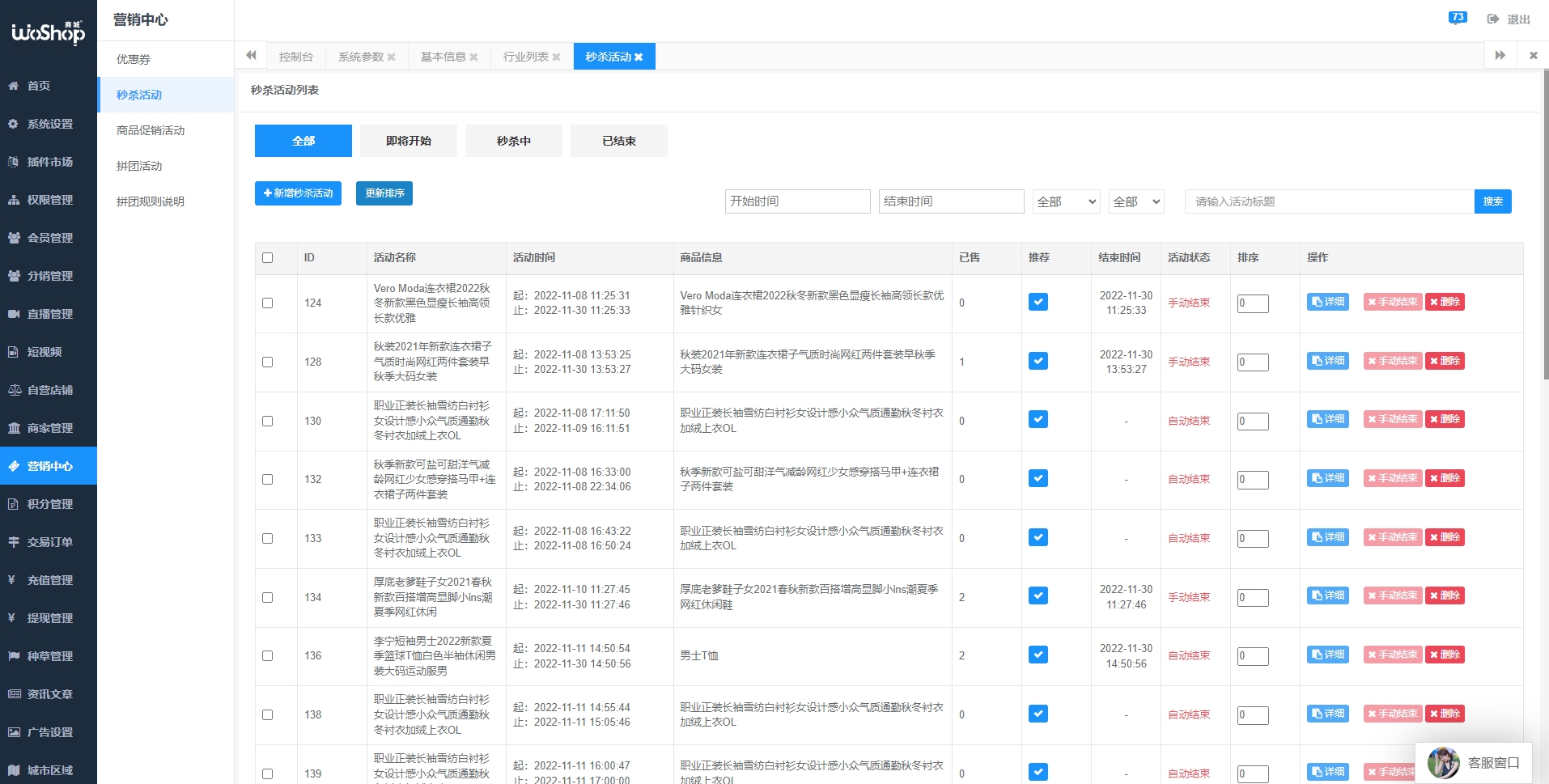Open the first 全部 filter dropdown

[x=1066, y=201]
